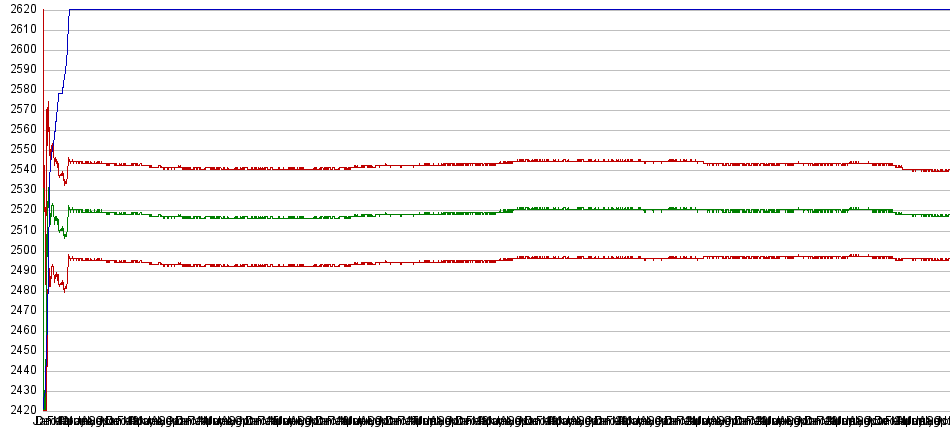Image resolution: width=950 pixels, height=435 pixels.
Task: Select the 2480 y-axis label
Action: [x=19, y=290]
